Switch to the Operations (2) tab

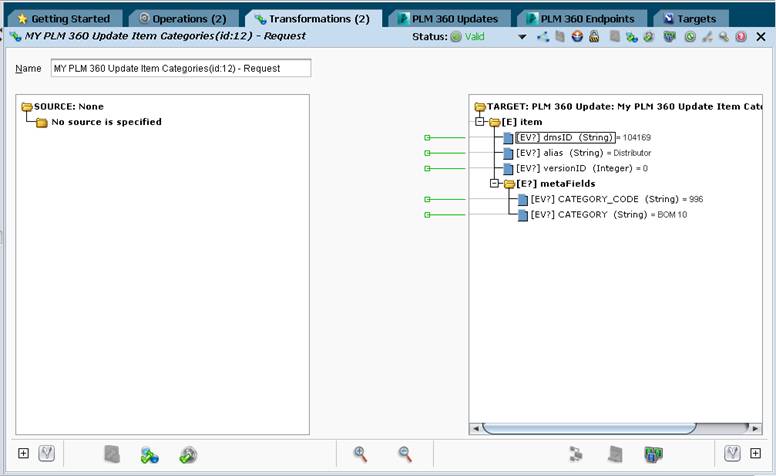(x=183, y=19)
